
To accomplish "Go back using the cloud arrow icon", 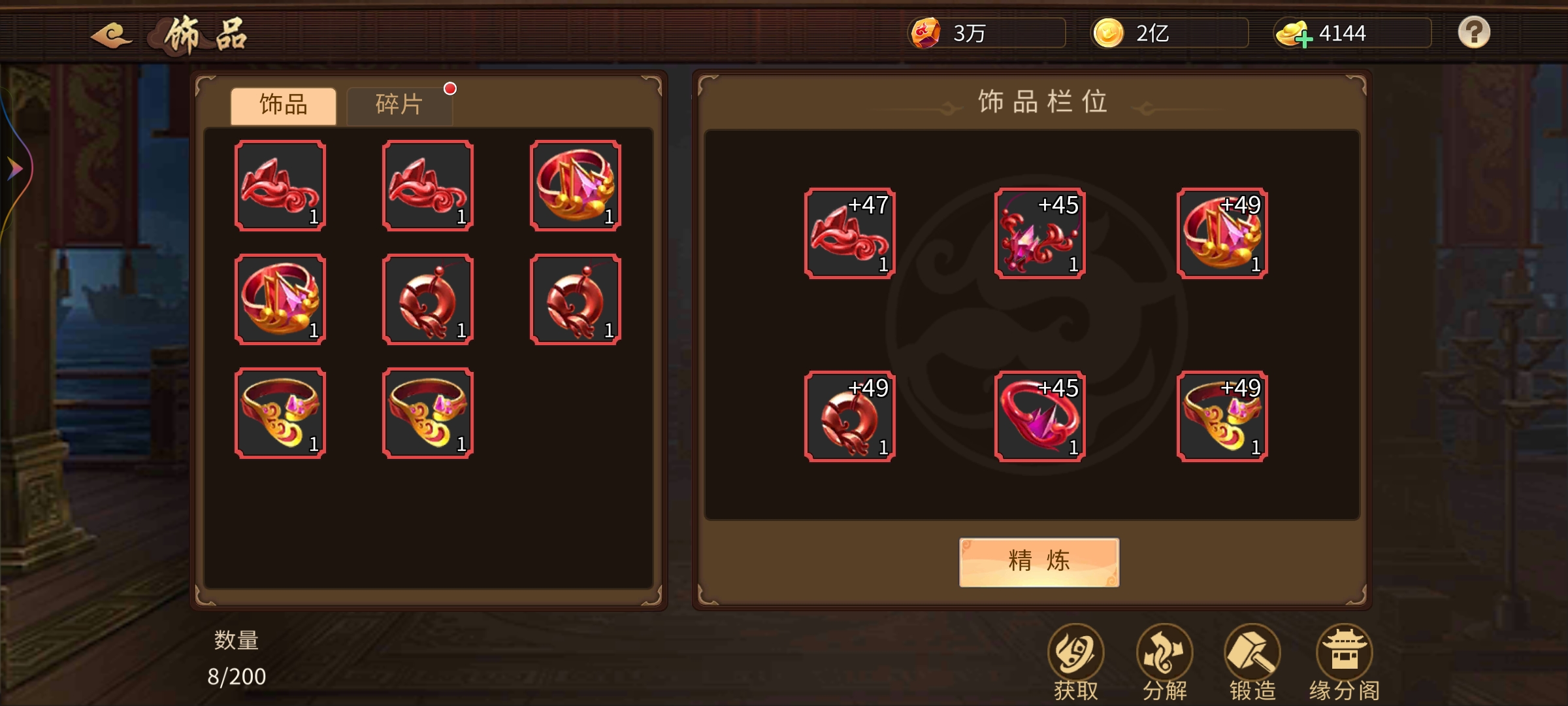I will click(x=111, y=35).
